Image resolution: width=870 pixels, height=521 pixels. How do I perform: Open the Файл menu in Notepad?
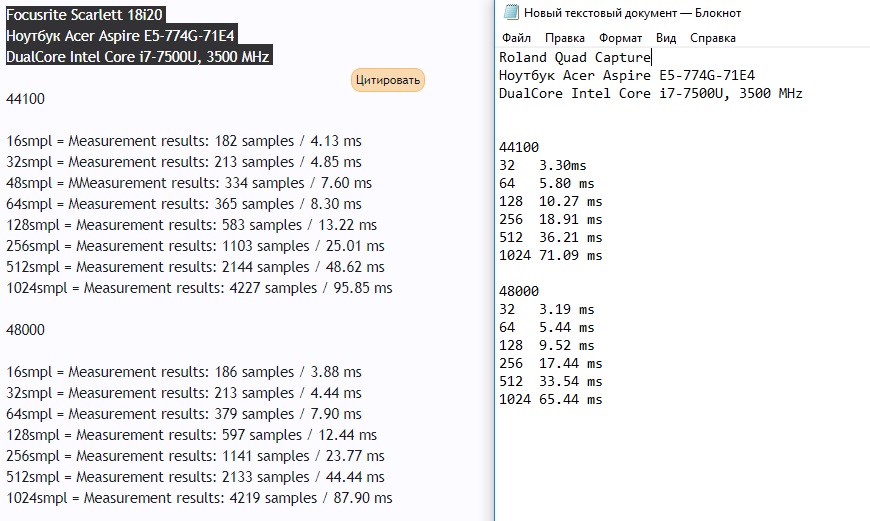pos(517,38)
